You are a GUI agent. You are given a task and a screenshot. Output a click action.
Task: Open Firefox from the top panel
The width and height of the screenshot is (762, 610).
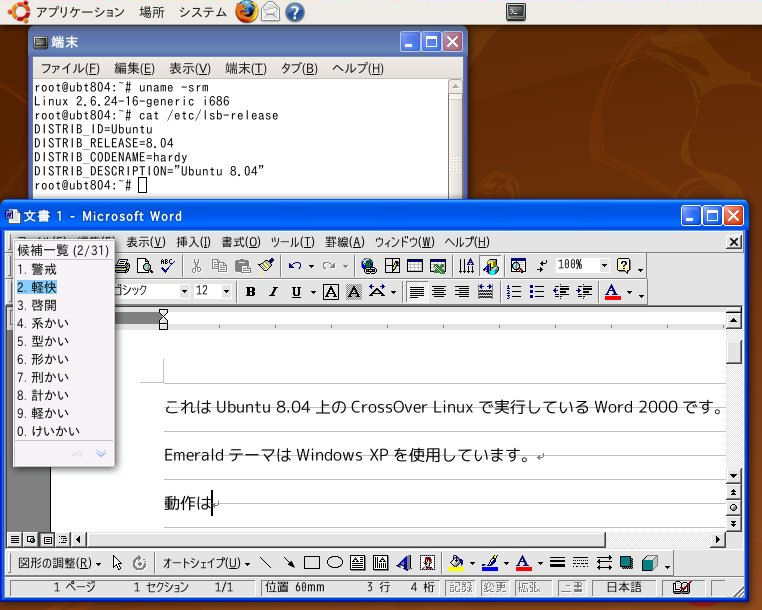(x=247, y=12)
